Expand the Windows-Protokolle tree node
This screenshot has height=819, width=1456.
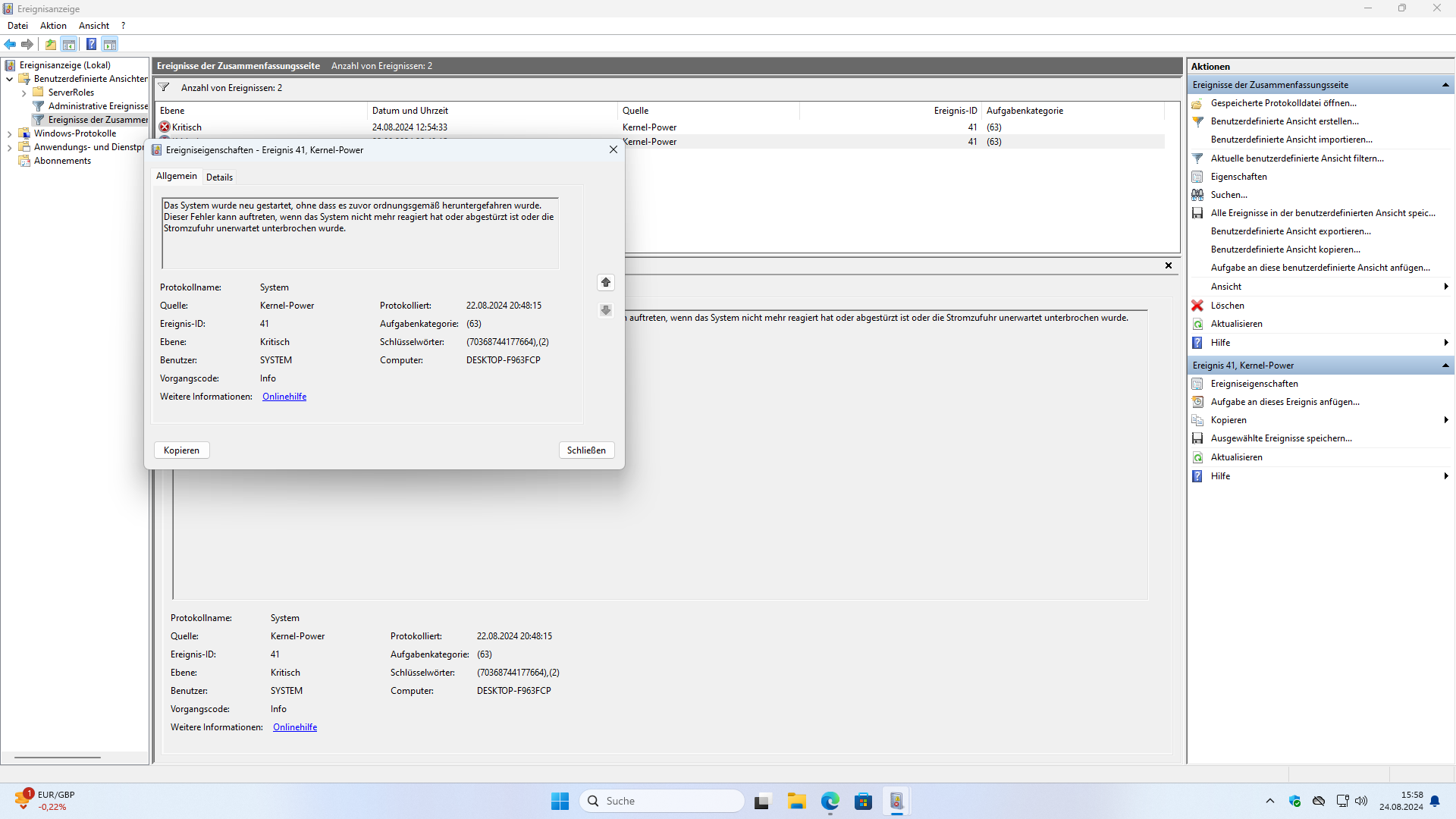(x=10, y=133)
